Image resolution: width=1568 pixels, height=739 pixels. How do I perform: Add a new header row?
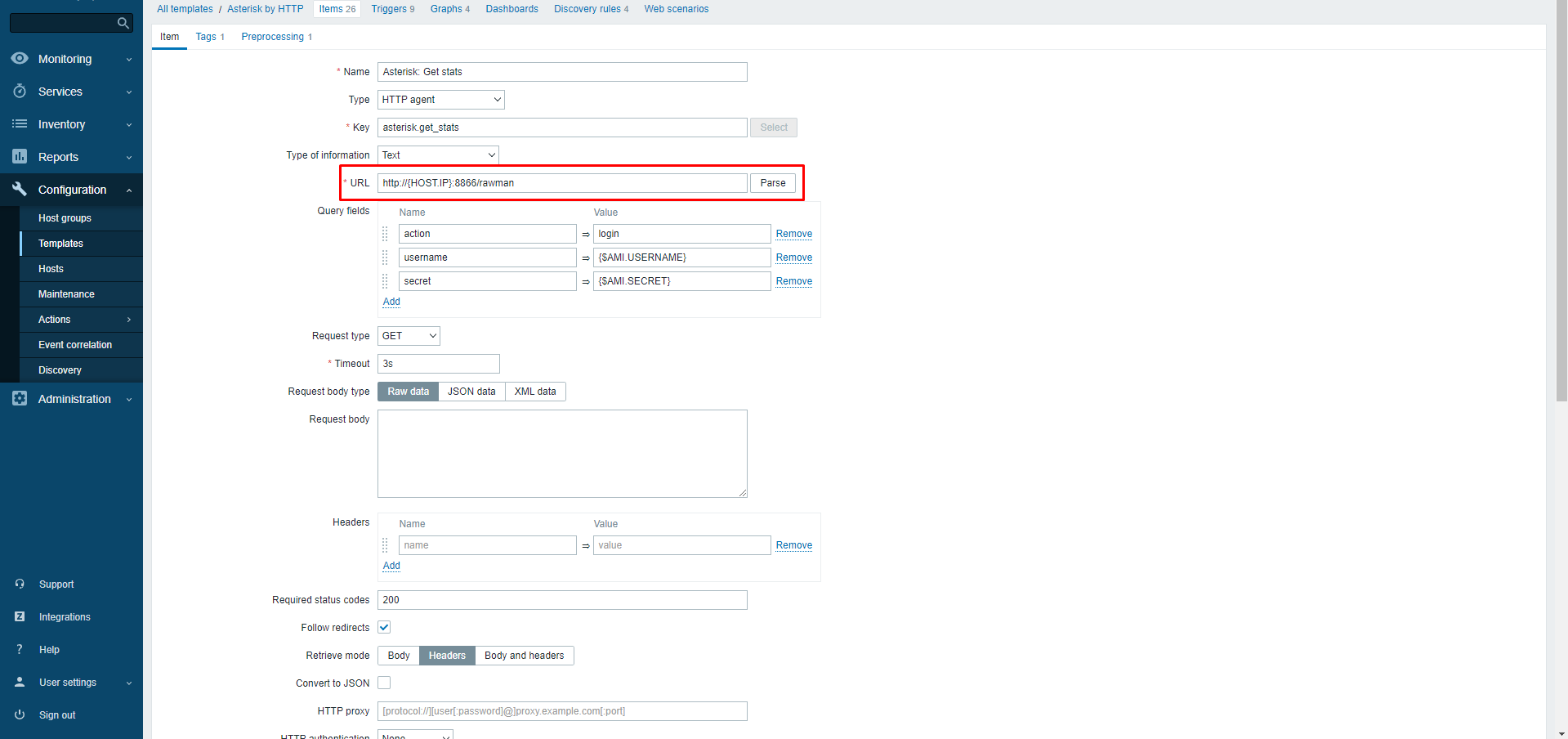391,566
